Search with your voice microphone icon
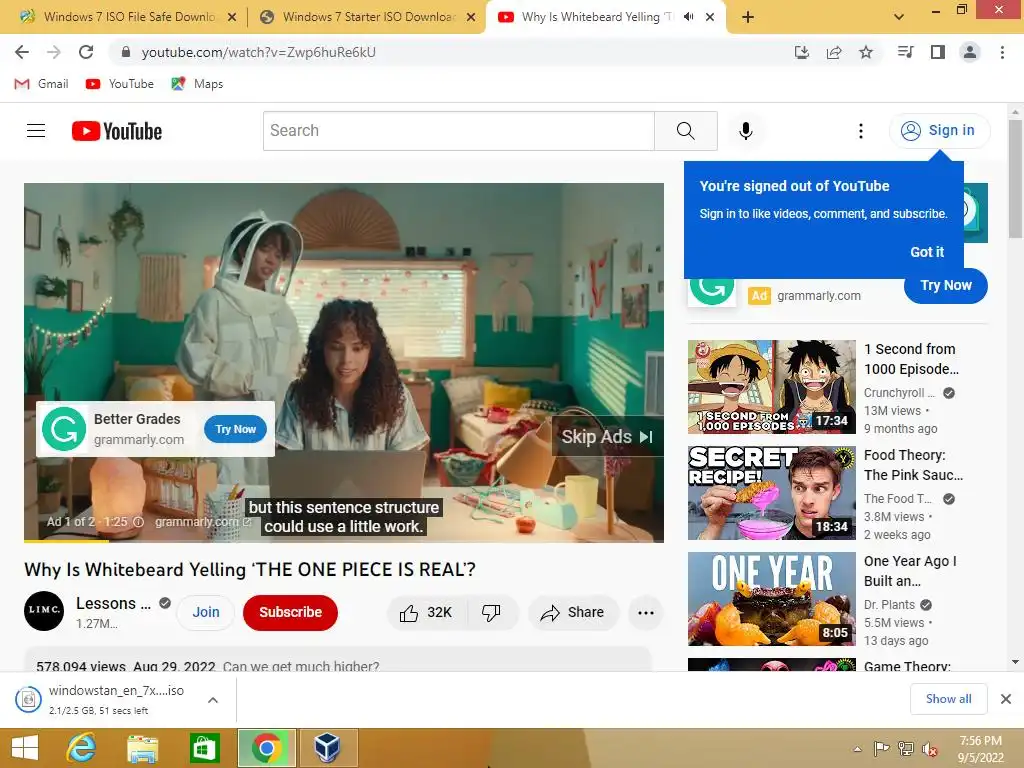 [x=745, y=131]
